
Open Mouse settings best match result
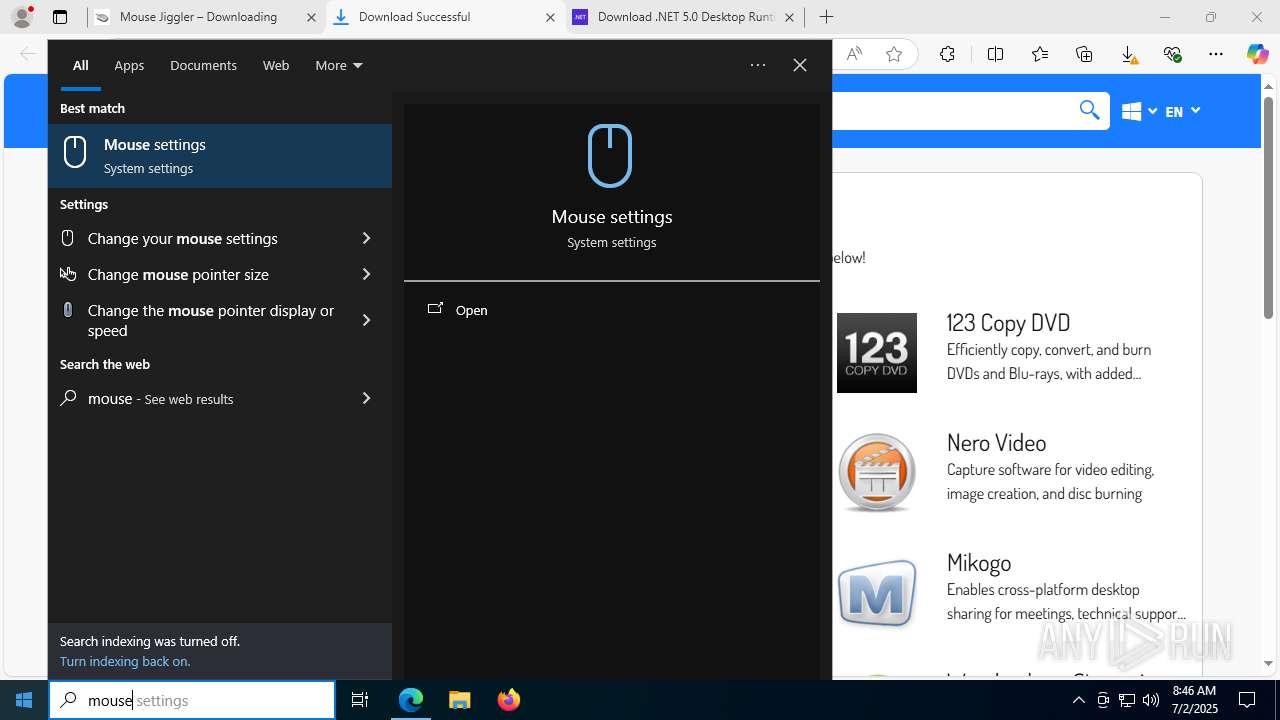(220, 156)
